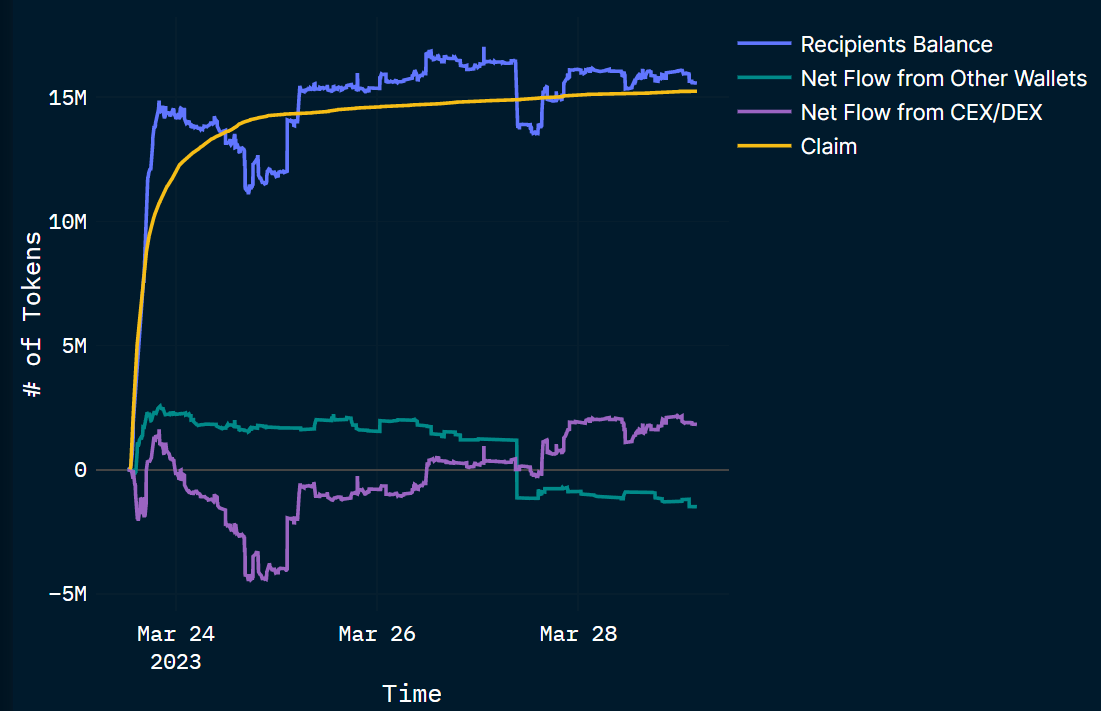This screenshot has width=1101, height=711.
Task: Select the Mar 26 x-axis date label
Action: tap(377, 634)
